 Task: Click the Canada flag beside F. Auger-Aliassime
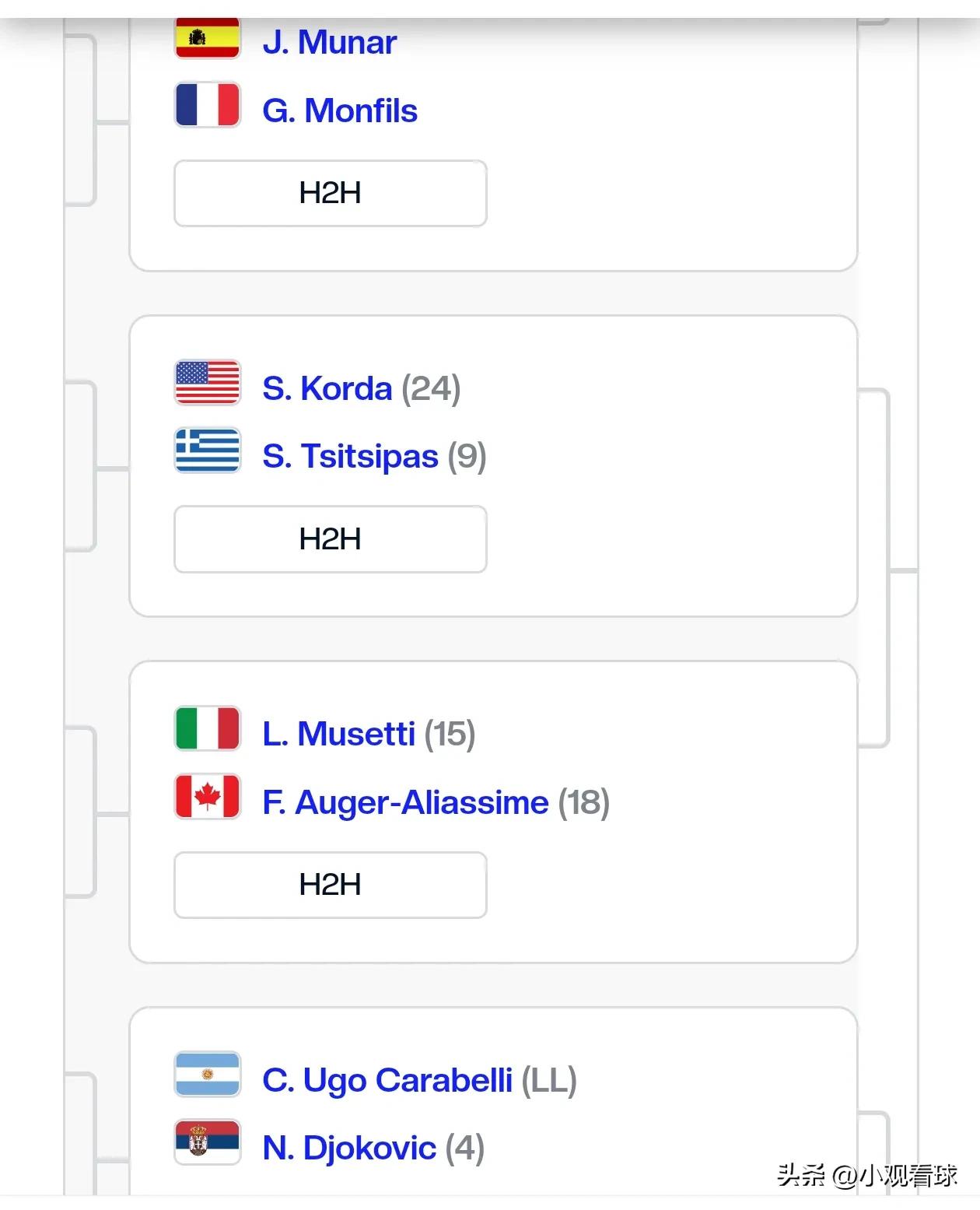(207, 797)
